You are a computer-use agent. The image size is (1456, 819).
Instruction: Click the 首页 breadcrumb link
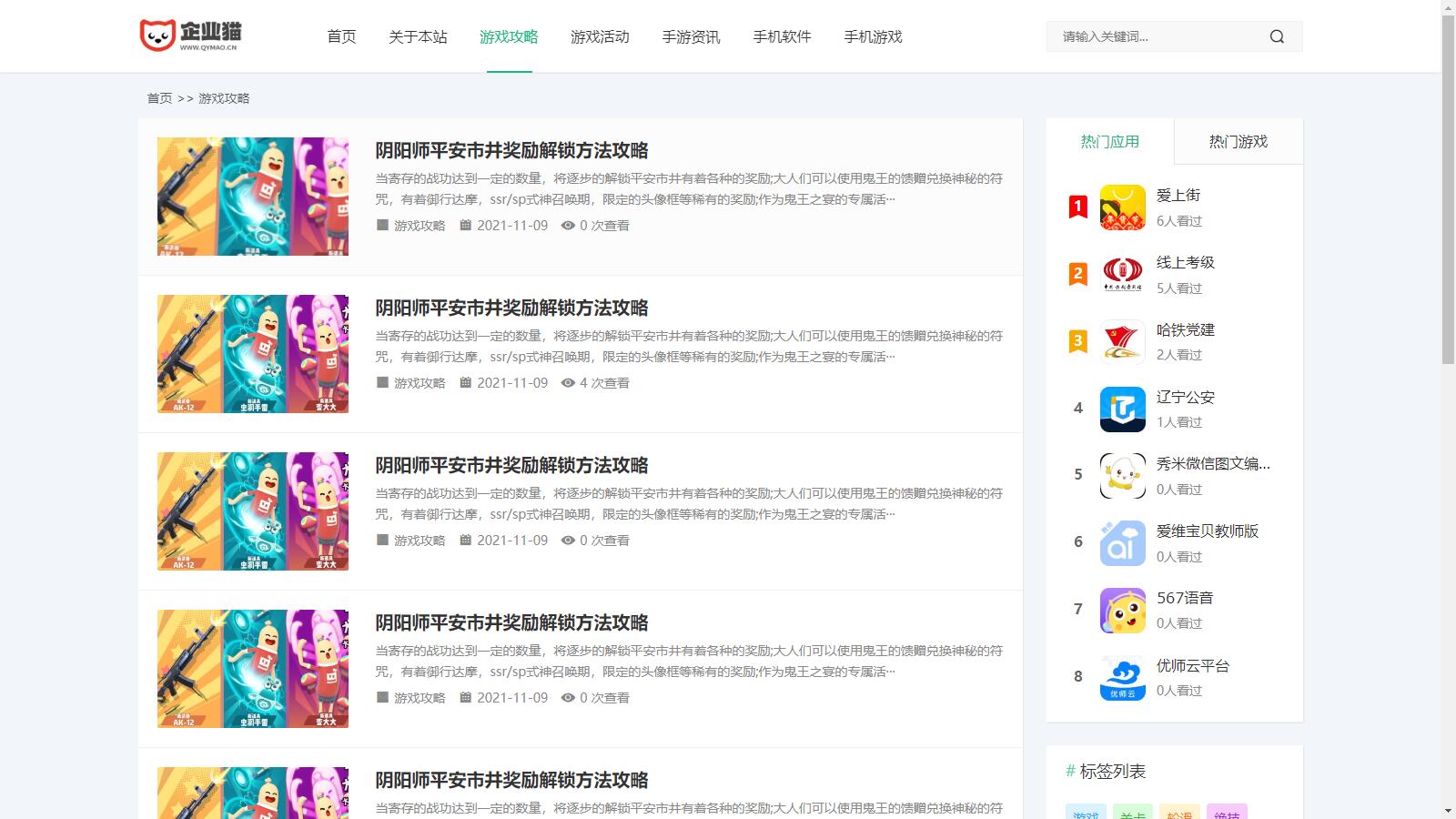pyautogui.click(x=159, y=98)
